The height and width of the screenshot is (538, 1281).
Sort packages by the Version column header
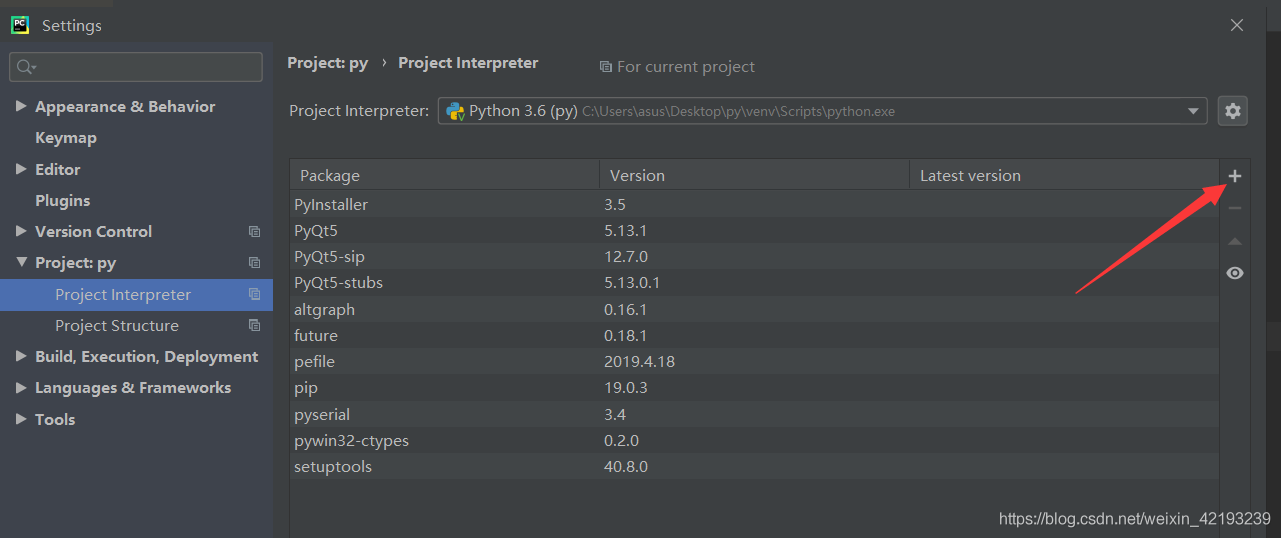tap(637, 175)
